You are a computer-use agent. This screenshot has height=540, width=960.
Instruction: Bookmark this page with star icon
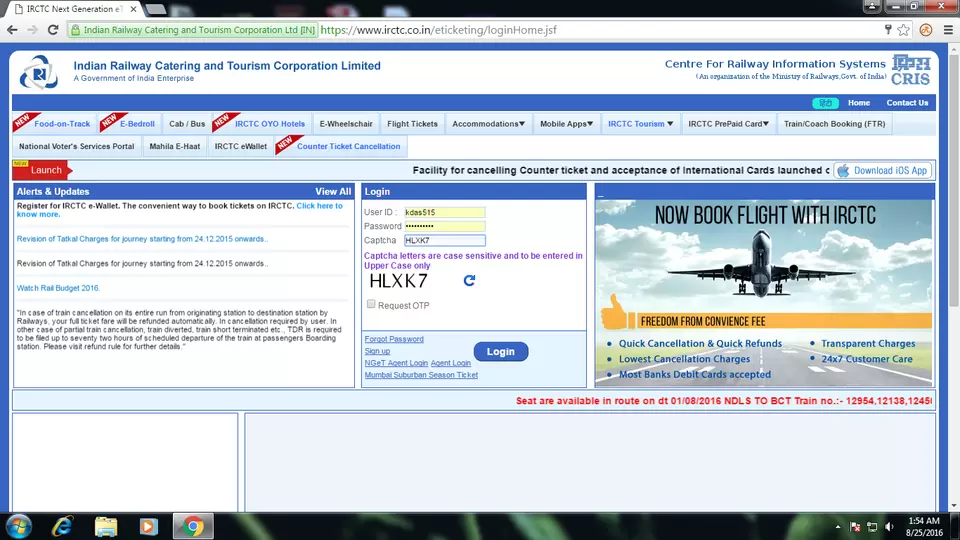click(904, 29)
